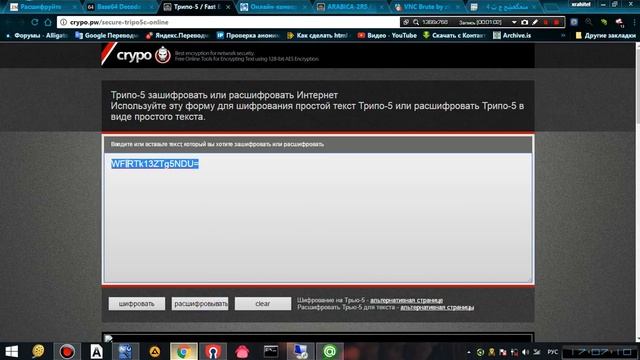Open the Archive.is bookmark
The width and height of the screenshot is (640, 360).
tap(512, 36)
